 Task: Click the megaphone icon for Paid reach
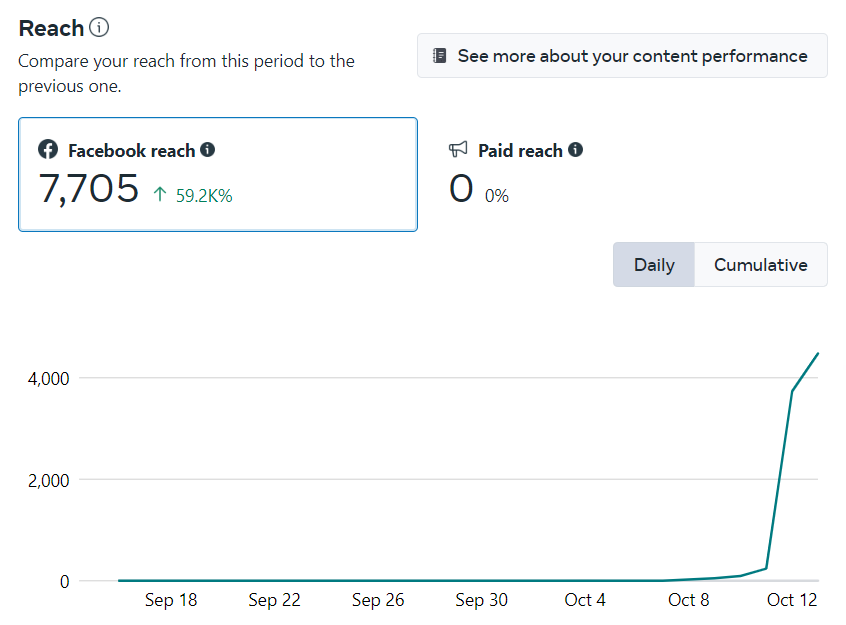459,150
